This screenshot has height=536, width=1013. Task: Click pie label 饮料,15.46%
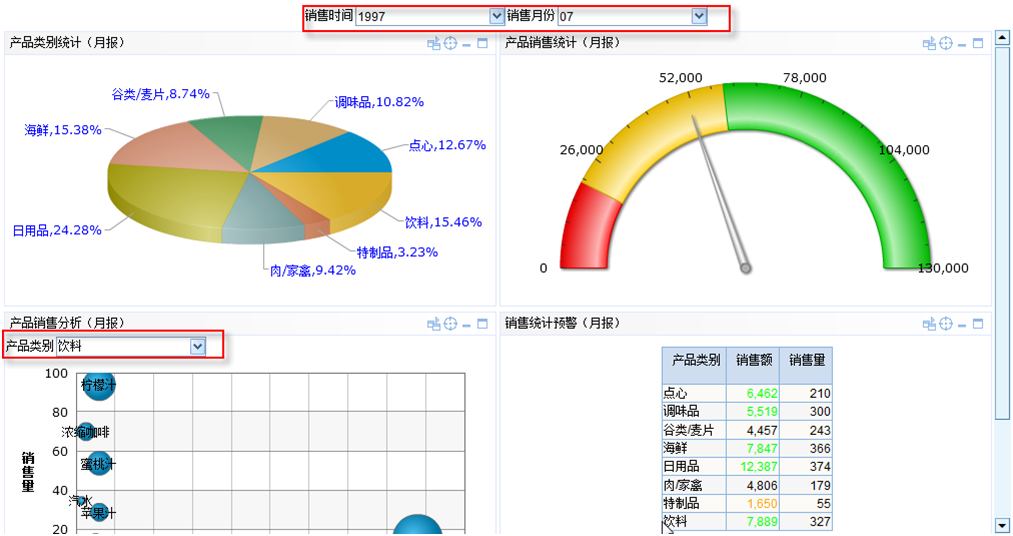443,222
